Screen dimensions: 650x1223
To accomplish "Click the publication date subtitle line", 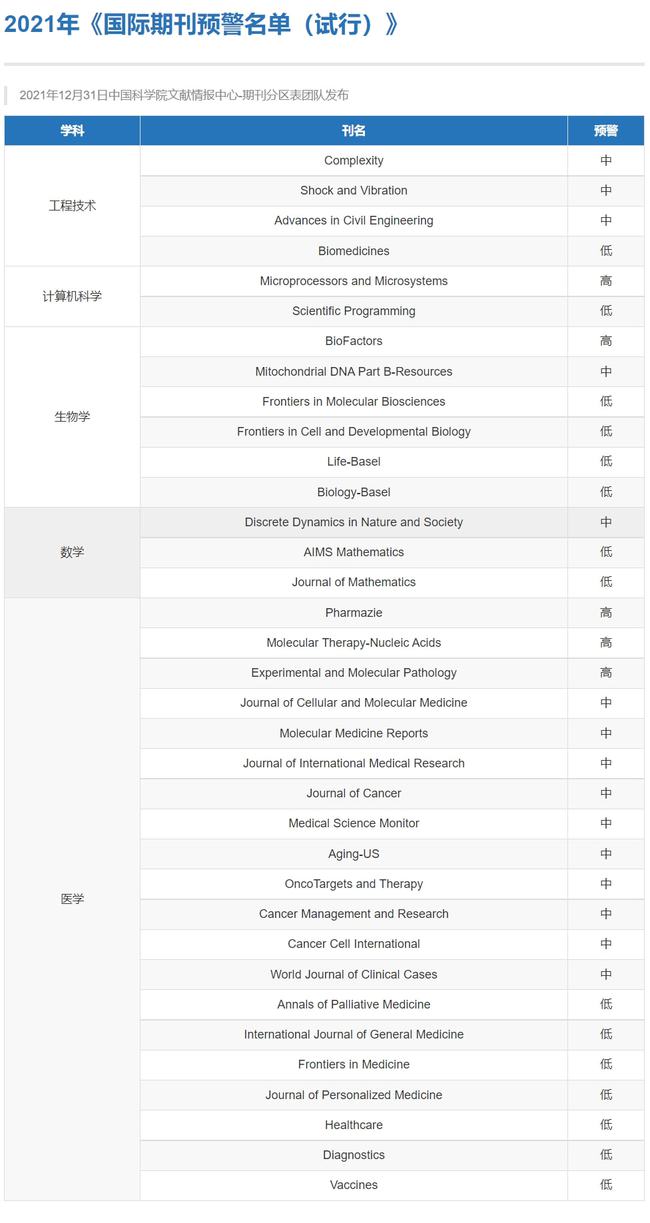I will click(184, 95).
